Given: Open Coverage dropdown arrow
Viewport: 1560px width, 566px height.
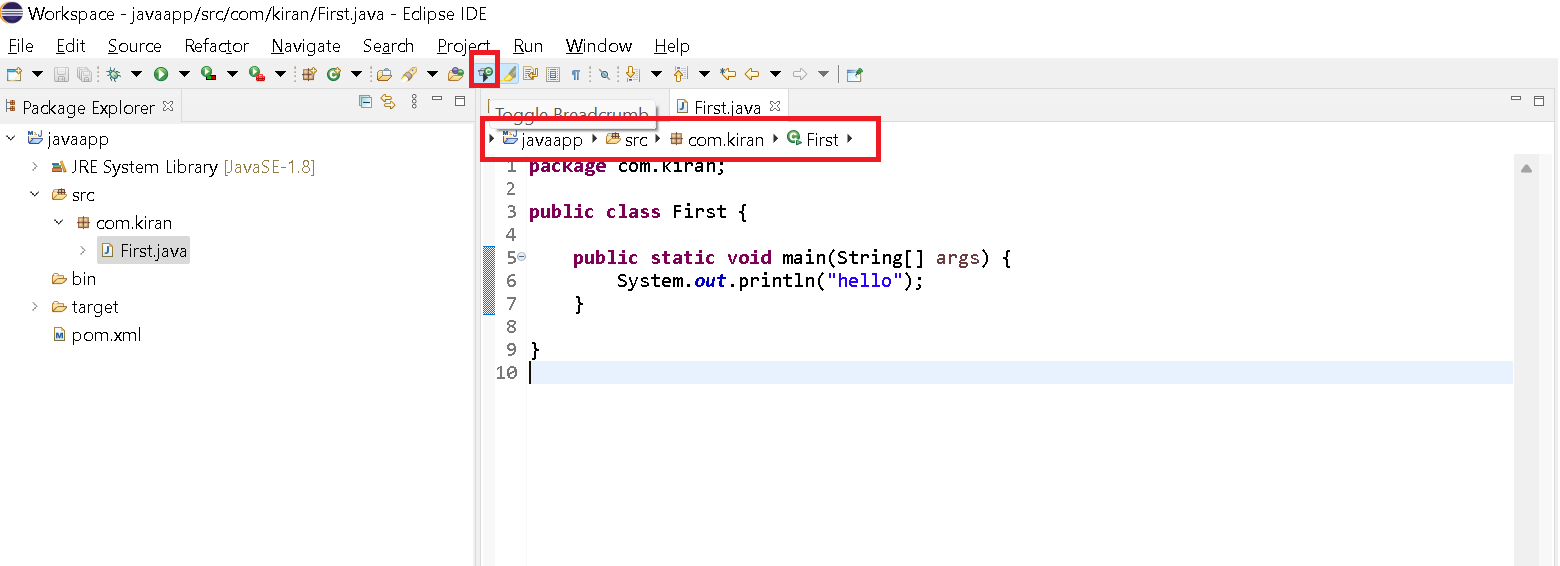Looking at the screenshot, I should click(x=232, y=74).
